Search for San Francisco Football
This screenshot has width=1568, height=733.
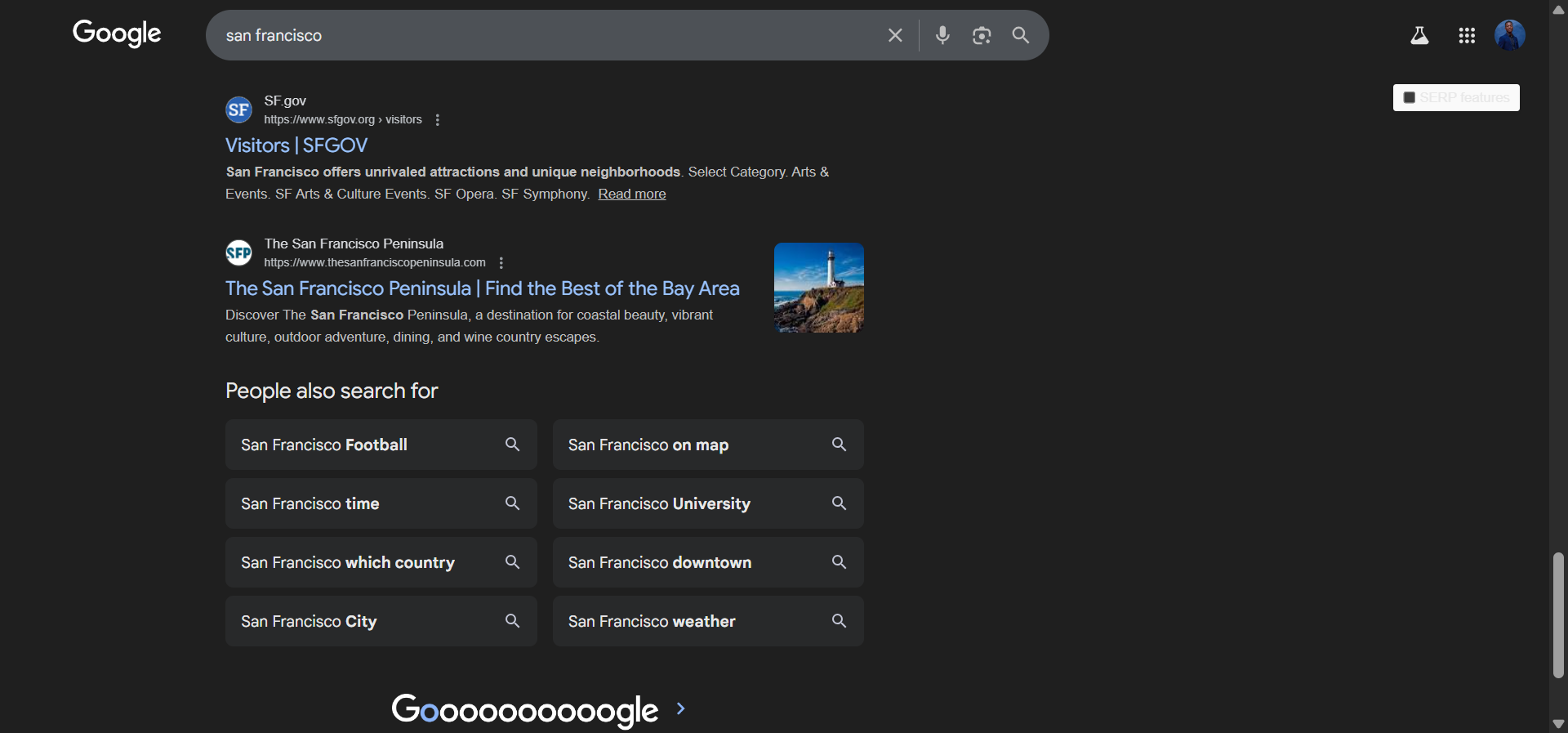tap(381, 445)
